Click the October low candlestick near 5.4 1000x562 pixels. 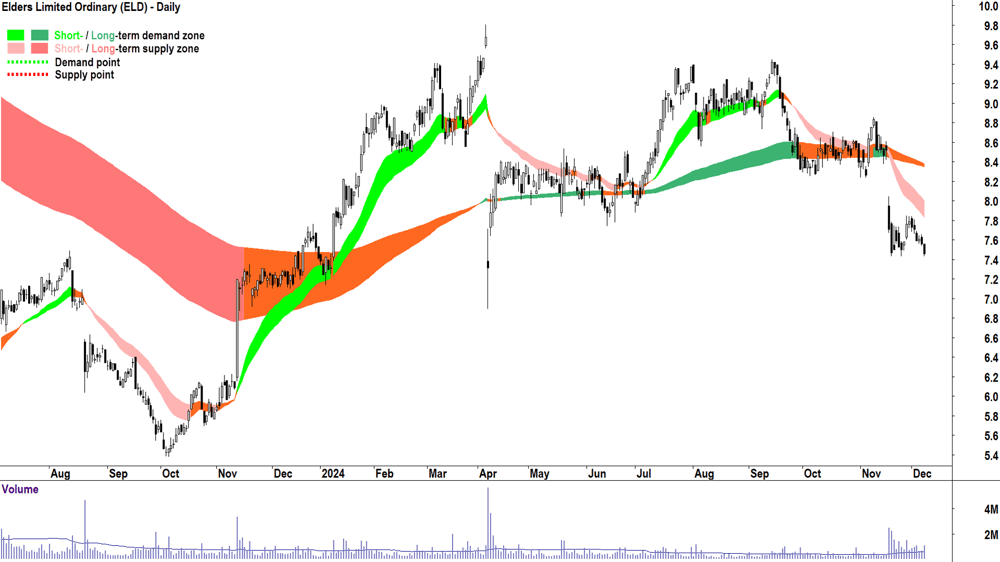tap(168, 450)
